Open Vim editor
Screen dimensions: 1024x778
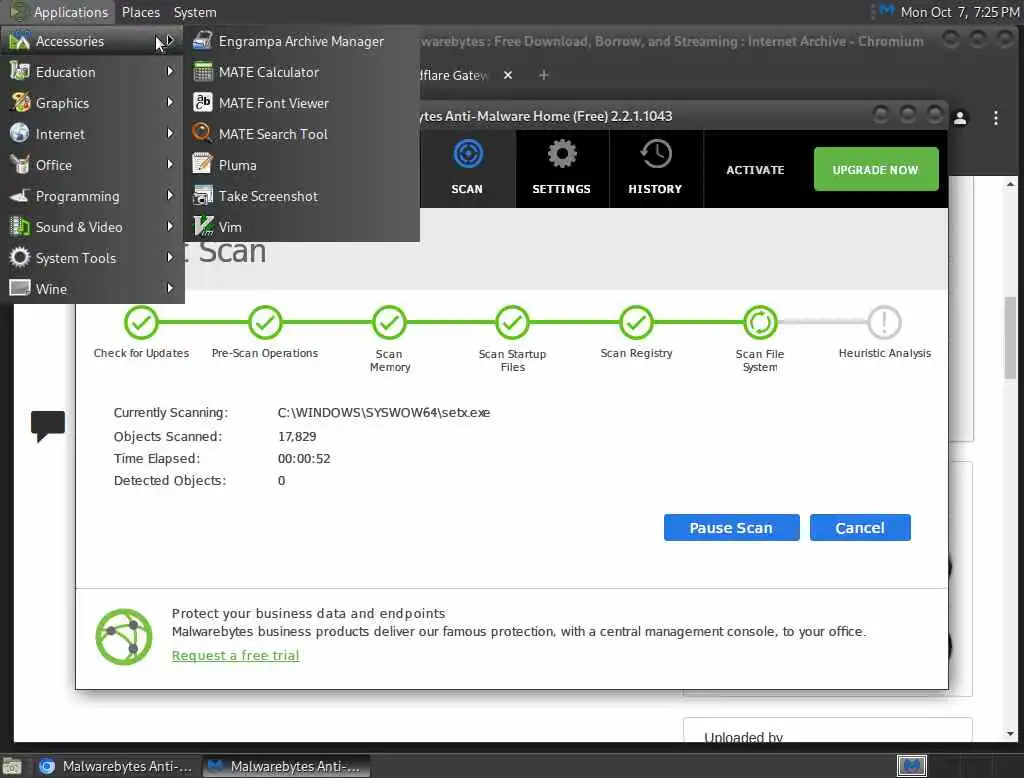click(300, 227)
